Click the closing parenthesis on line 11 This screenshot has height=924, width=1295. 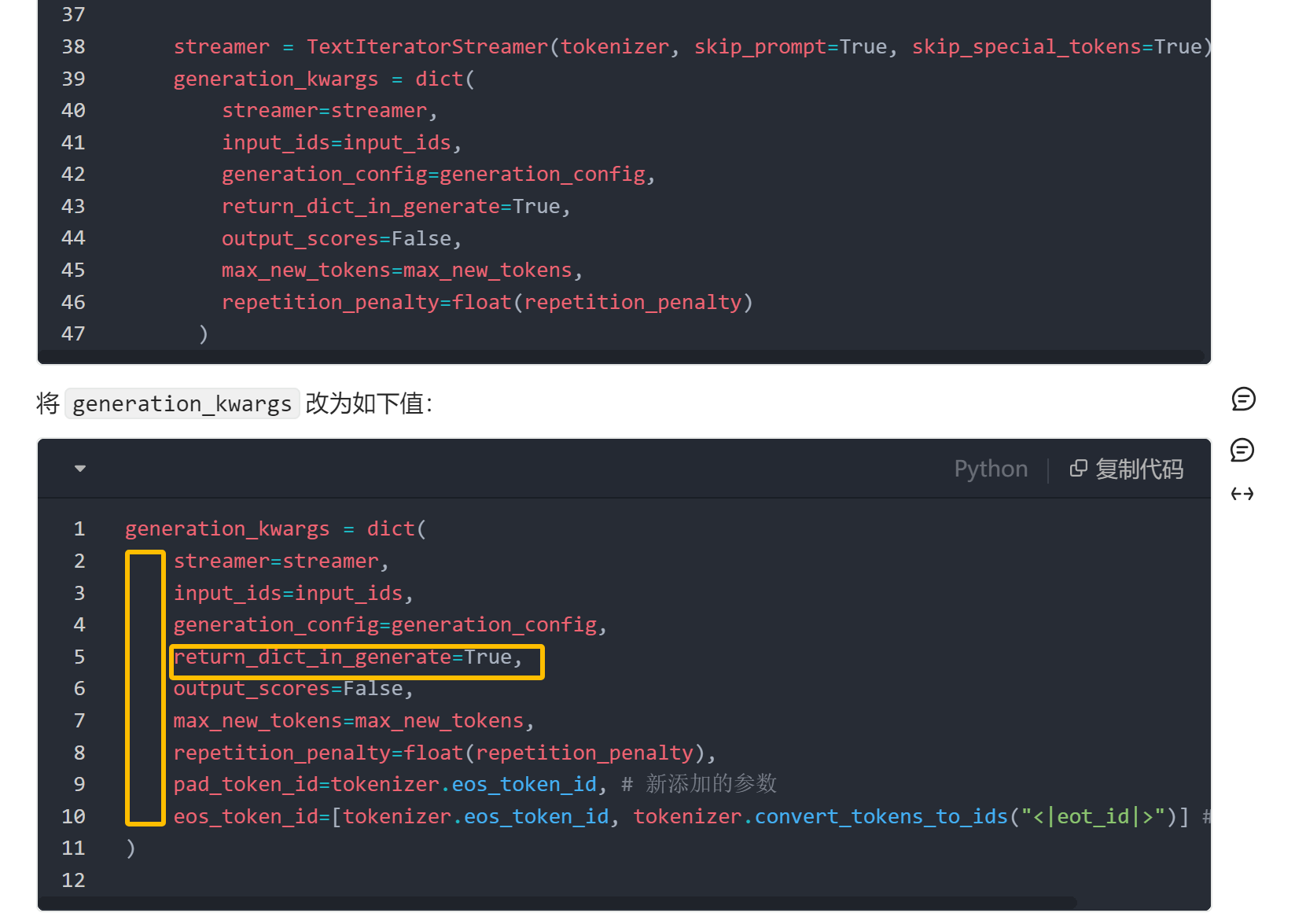pyautogui.click(x=131, y=849)
